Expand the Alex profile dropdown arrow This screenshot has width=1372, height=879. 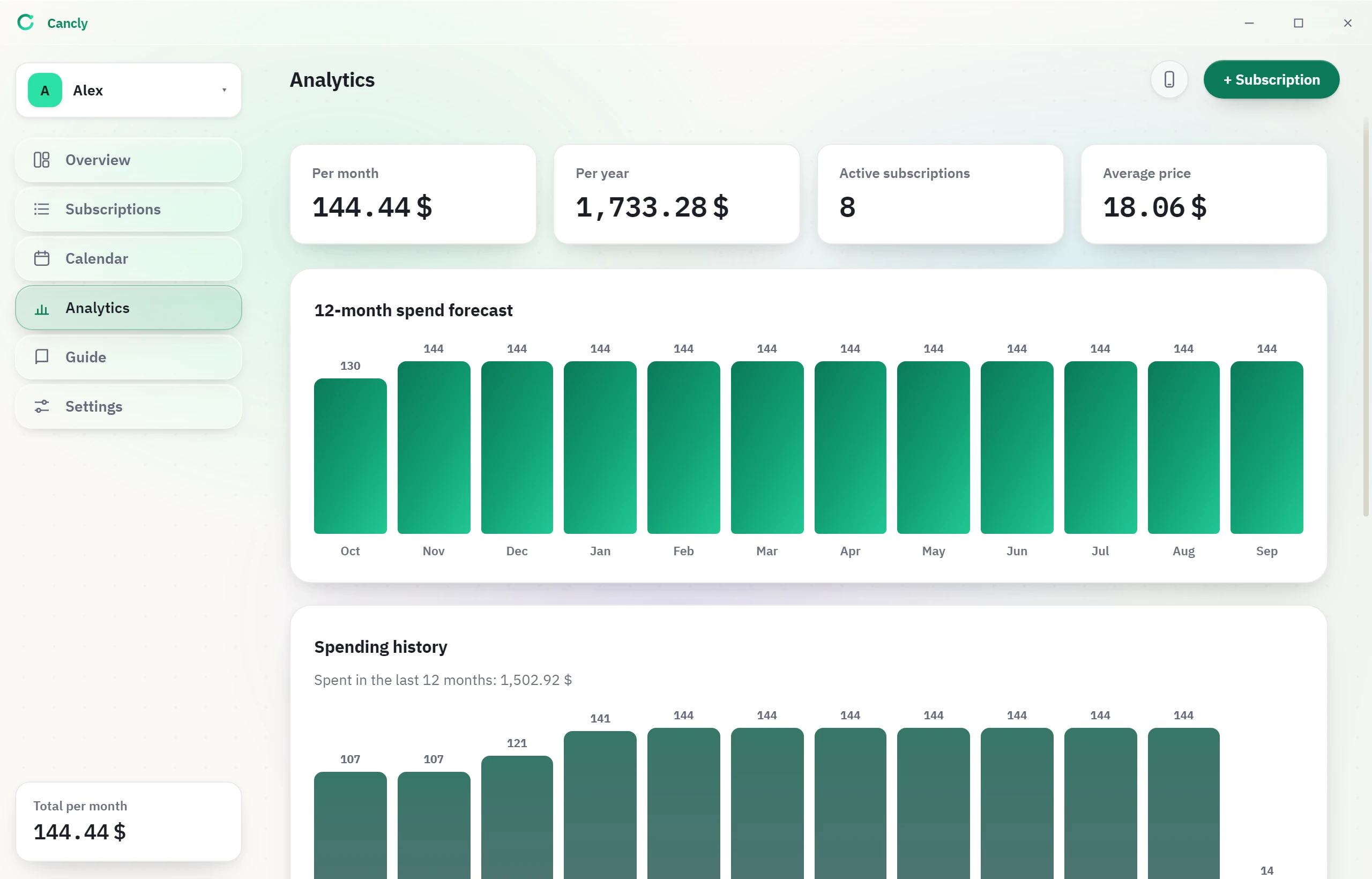[225, 90]
